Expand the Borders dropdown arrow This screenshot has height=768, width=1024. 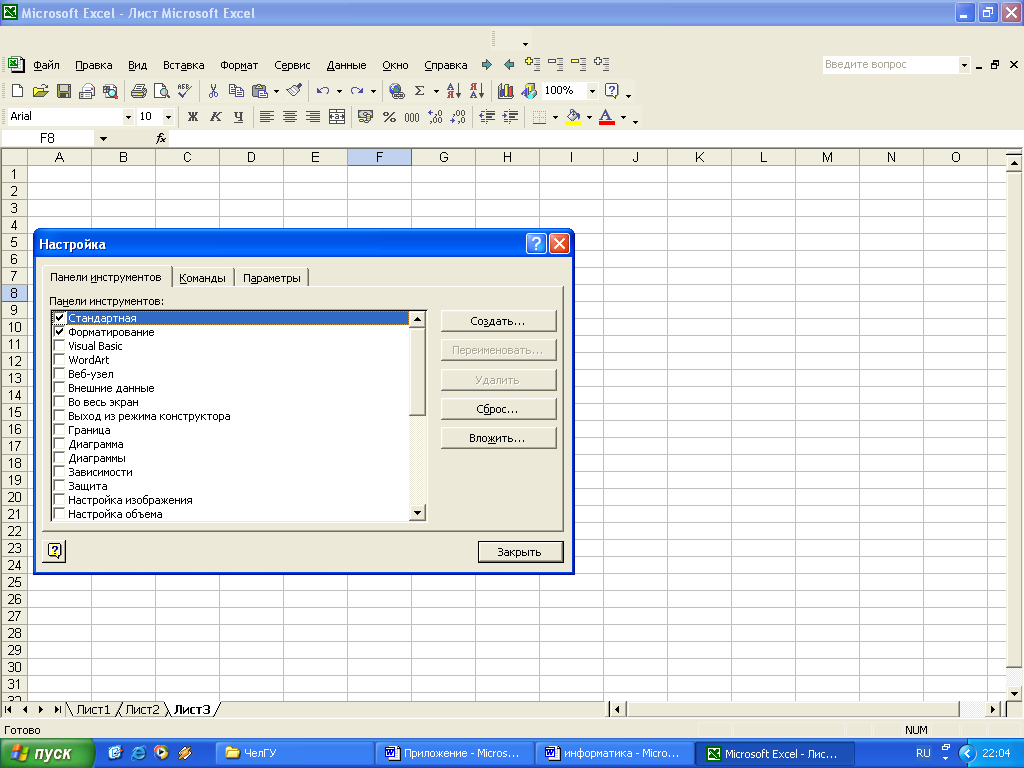click(555, 118)
